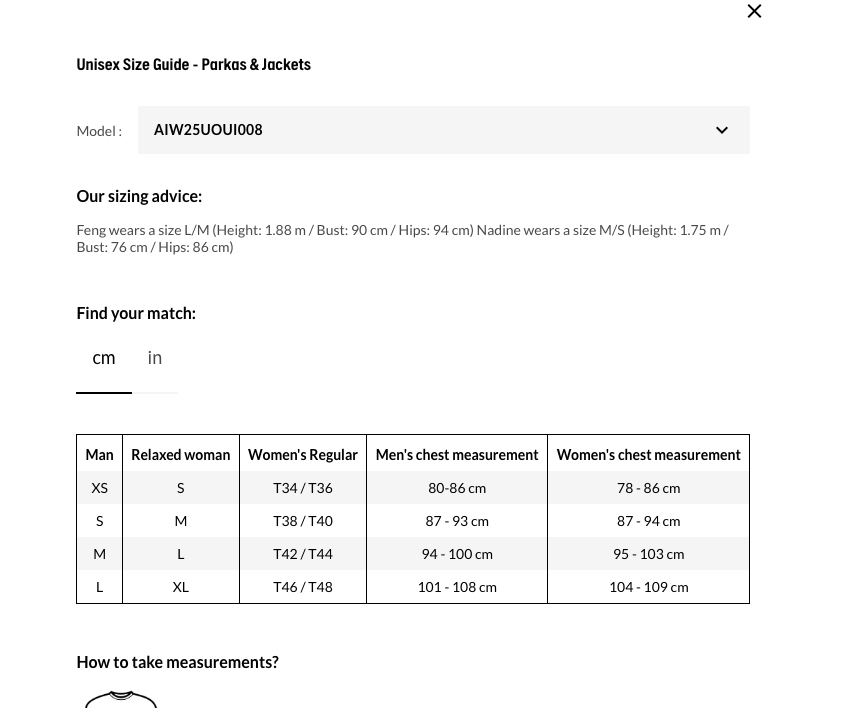The width and height of the screenshot is (867, 708).
Task: Click the Women's chest measurement header
Action: 648,455
